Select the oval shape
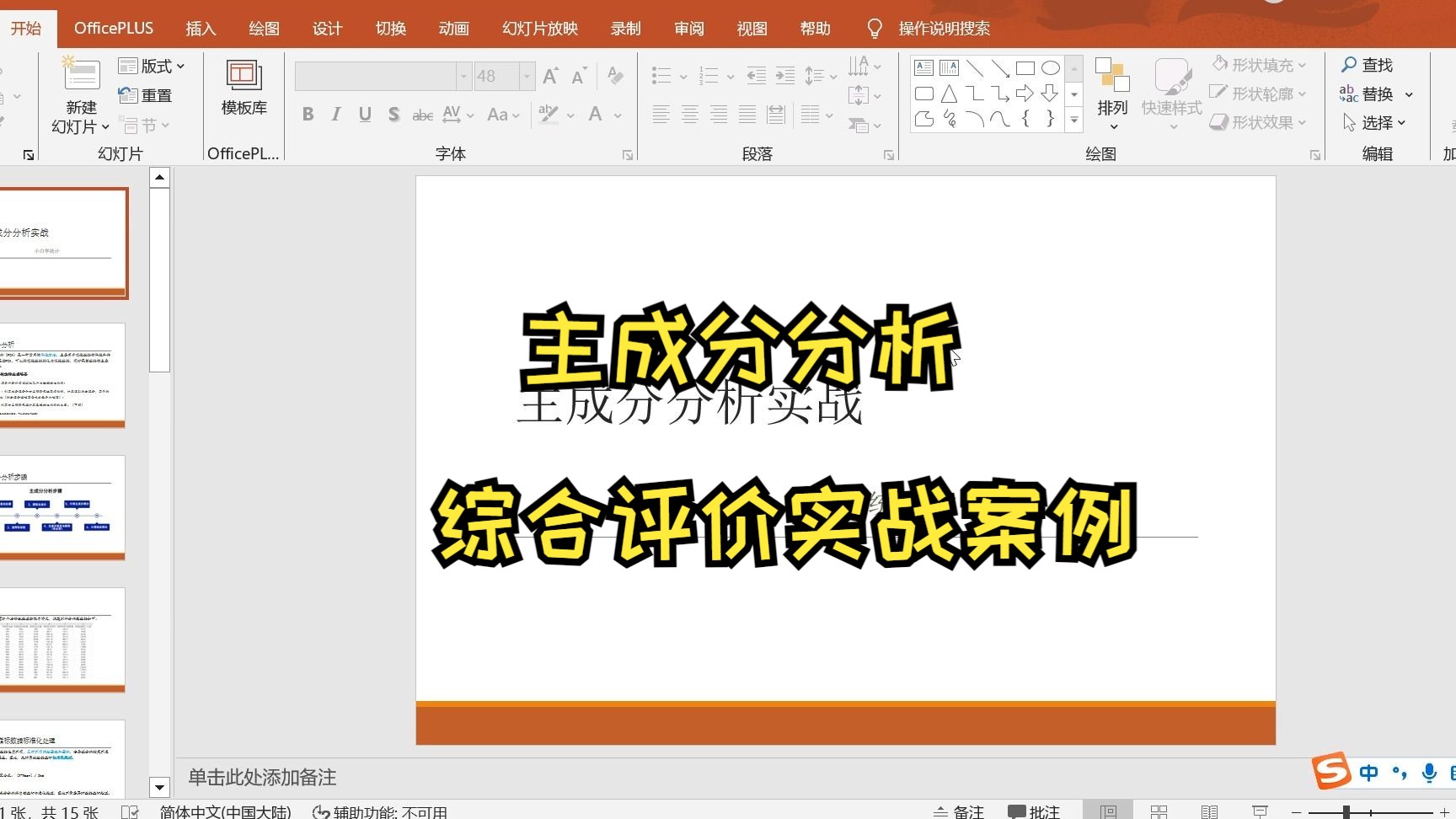 coord(1051,67)
